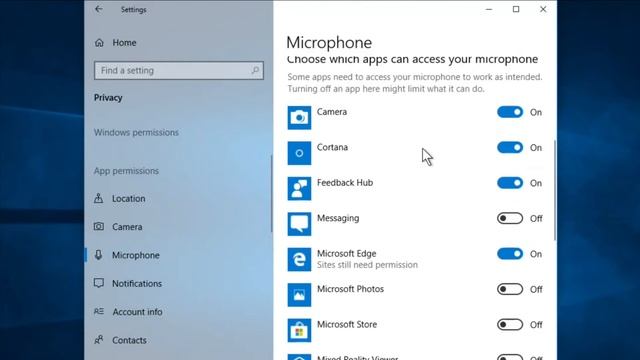Switch off Microsoft Edge microphone access
640x360 pixels.
pos(510,254)
